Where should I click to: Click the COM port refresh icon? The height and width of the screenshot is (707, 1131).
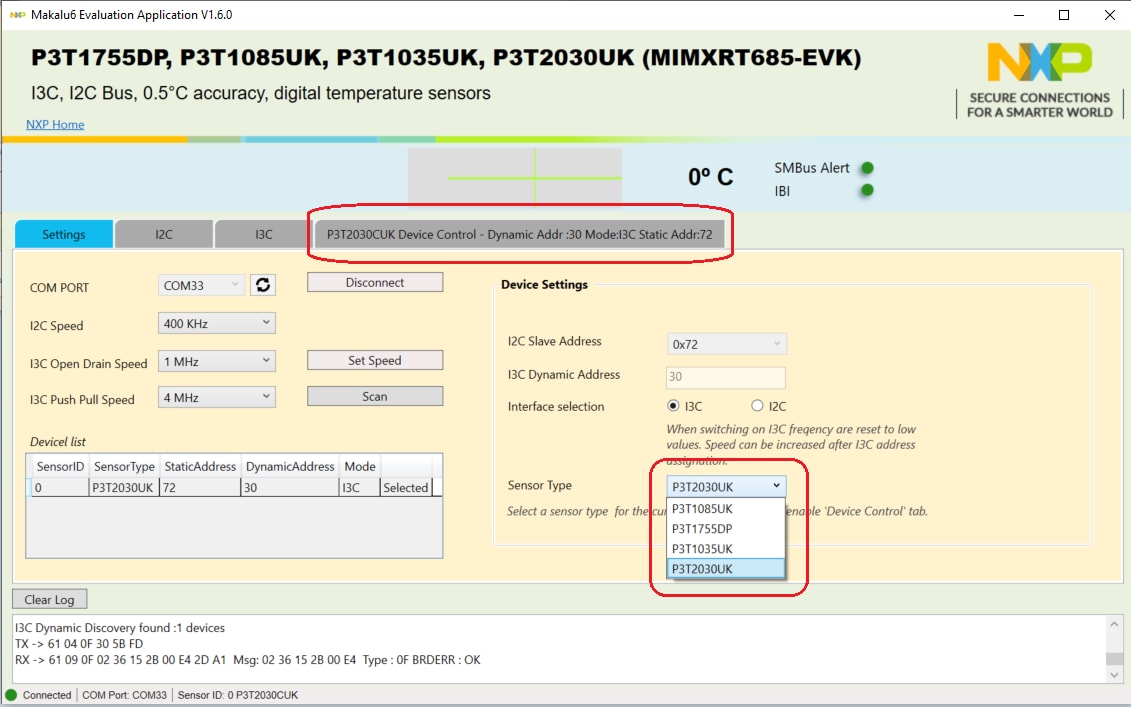pos(263,285)
